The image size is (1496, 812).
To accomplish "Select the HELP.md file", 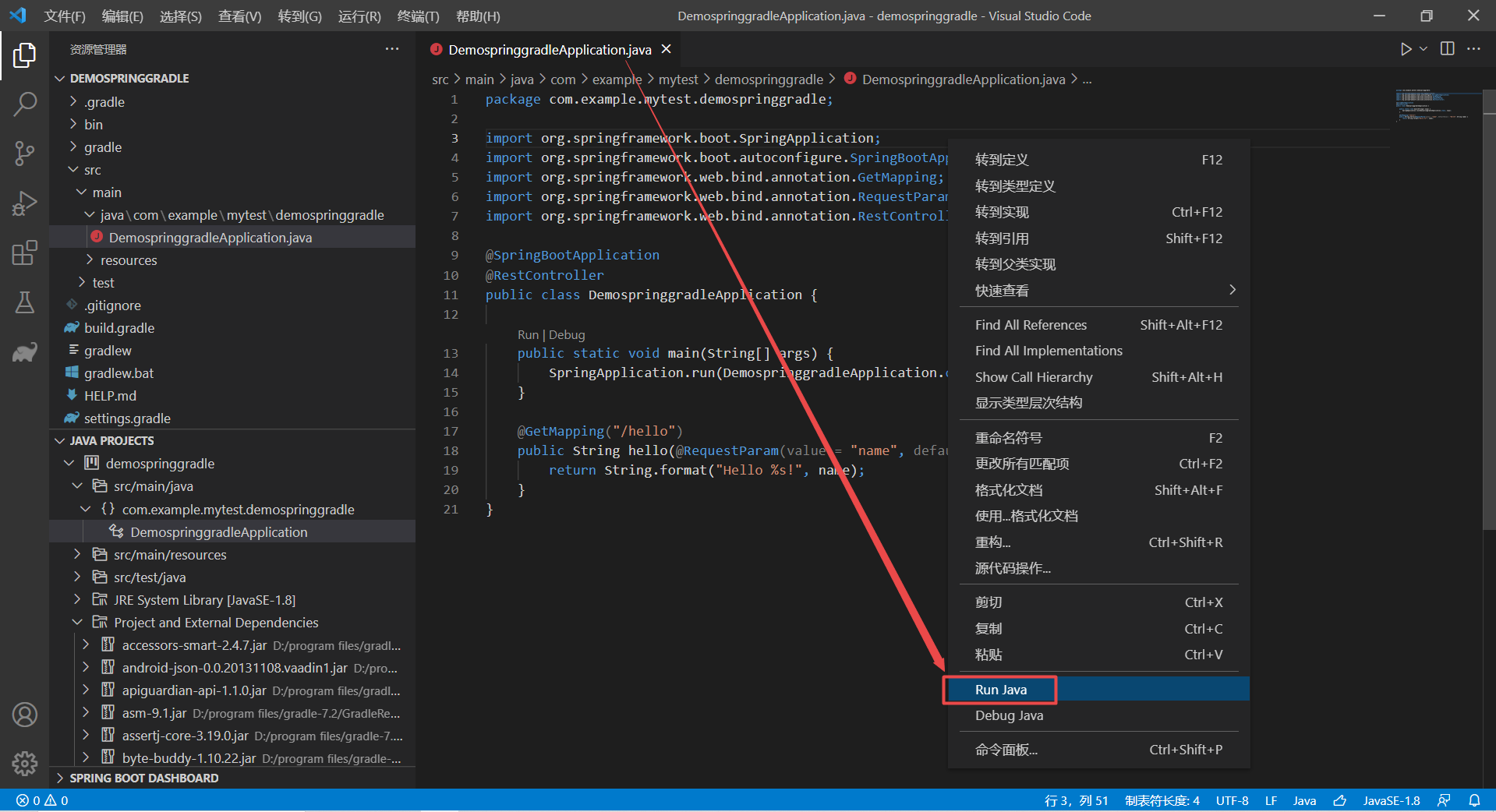I will 232,396.
